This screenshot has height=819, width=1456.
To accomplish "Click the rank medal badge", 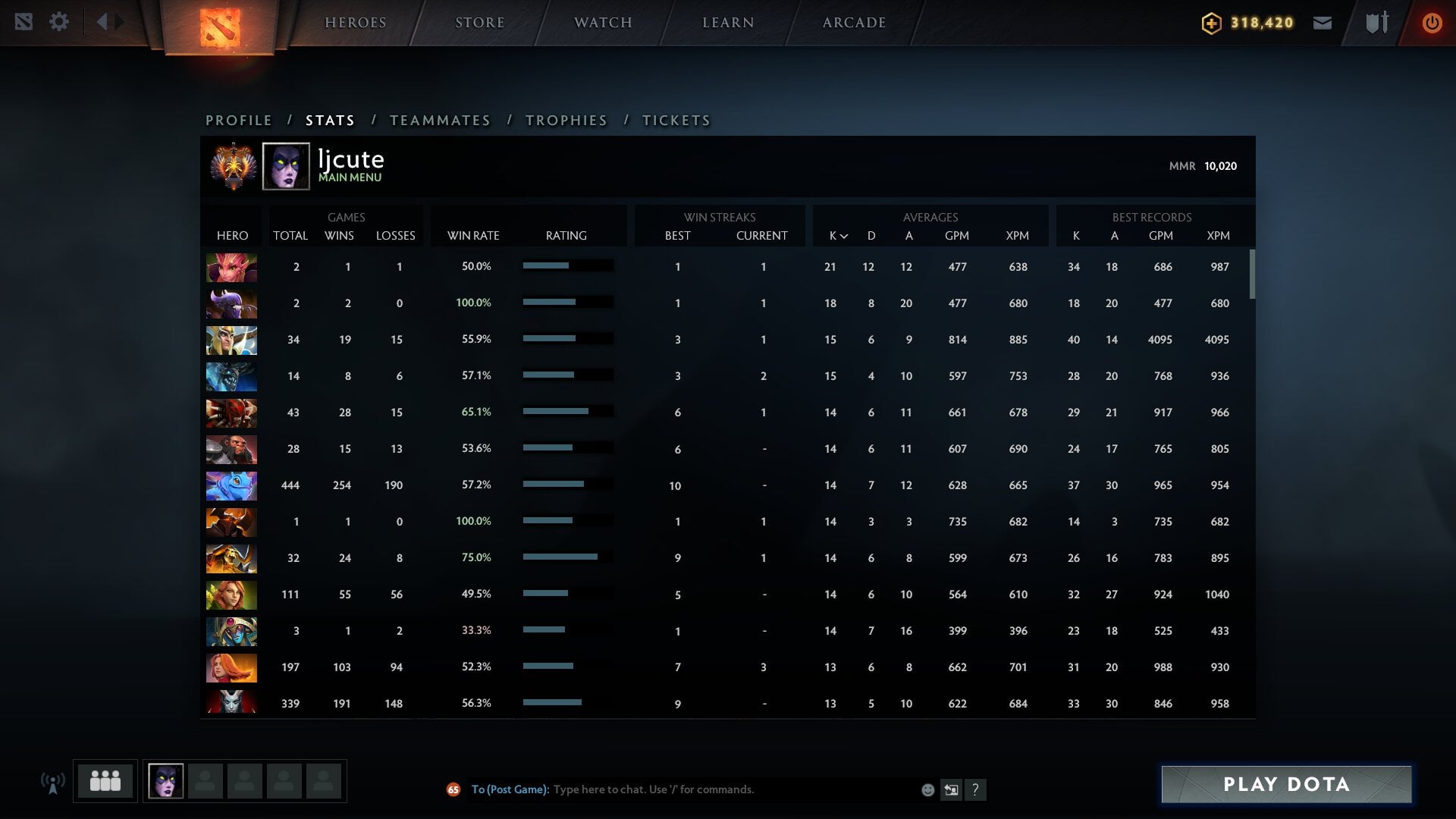I will pyautogui.click(x=234, y=166).
